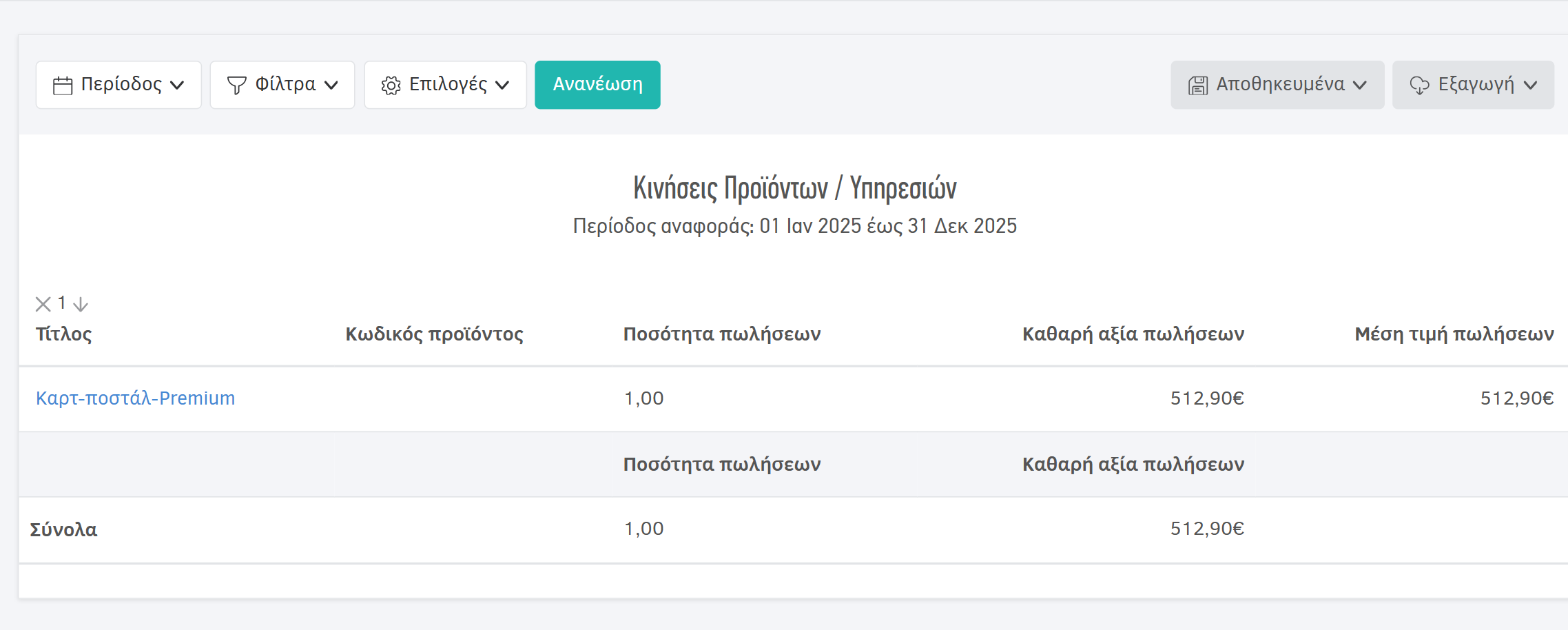
Task: Open the Περίοδος dropdown
Action: [118, 85]
